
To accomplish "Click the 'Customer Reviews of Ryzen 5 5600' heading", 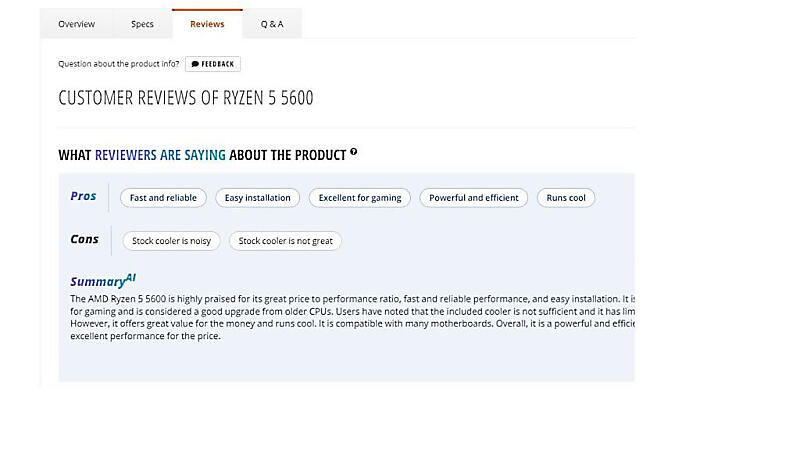I will tap(186, 98).
